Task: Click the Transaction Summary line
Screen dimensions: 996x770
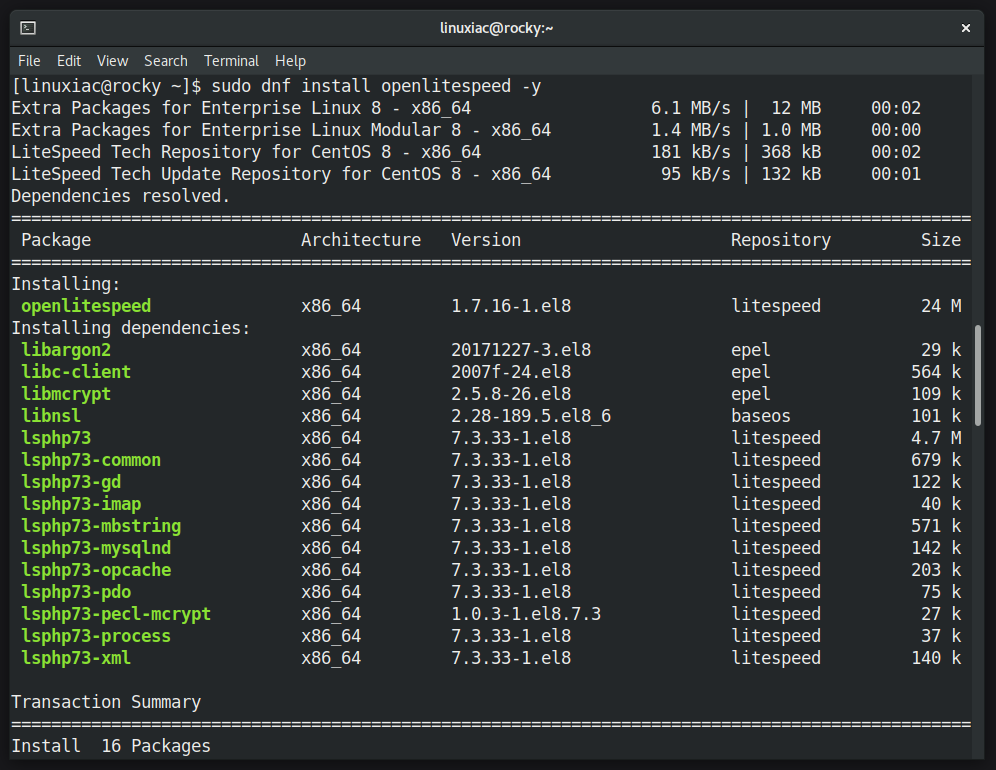Action: [x=106, y=702]
